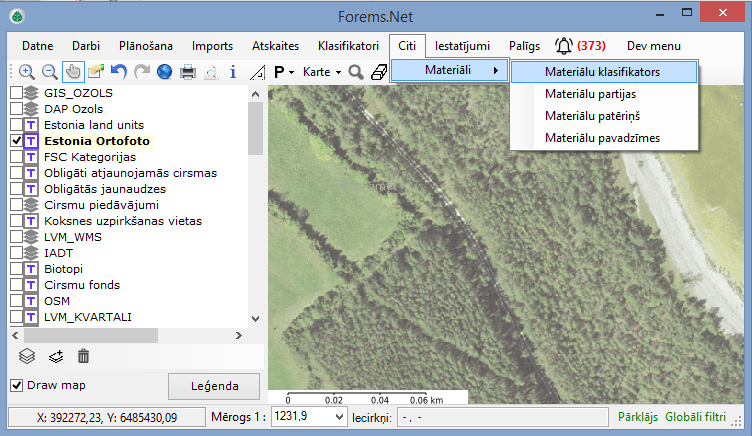Select Materiālu klasifikators menu entry

pos(604,72)
